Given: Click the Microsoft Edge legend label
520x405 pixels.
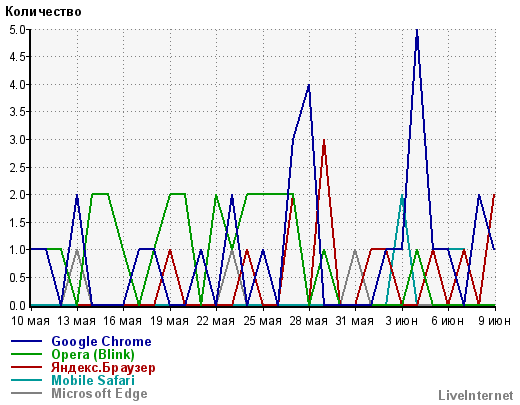Looking at the screenshot, I should [x=99, y=394].
